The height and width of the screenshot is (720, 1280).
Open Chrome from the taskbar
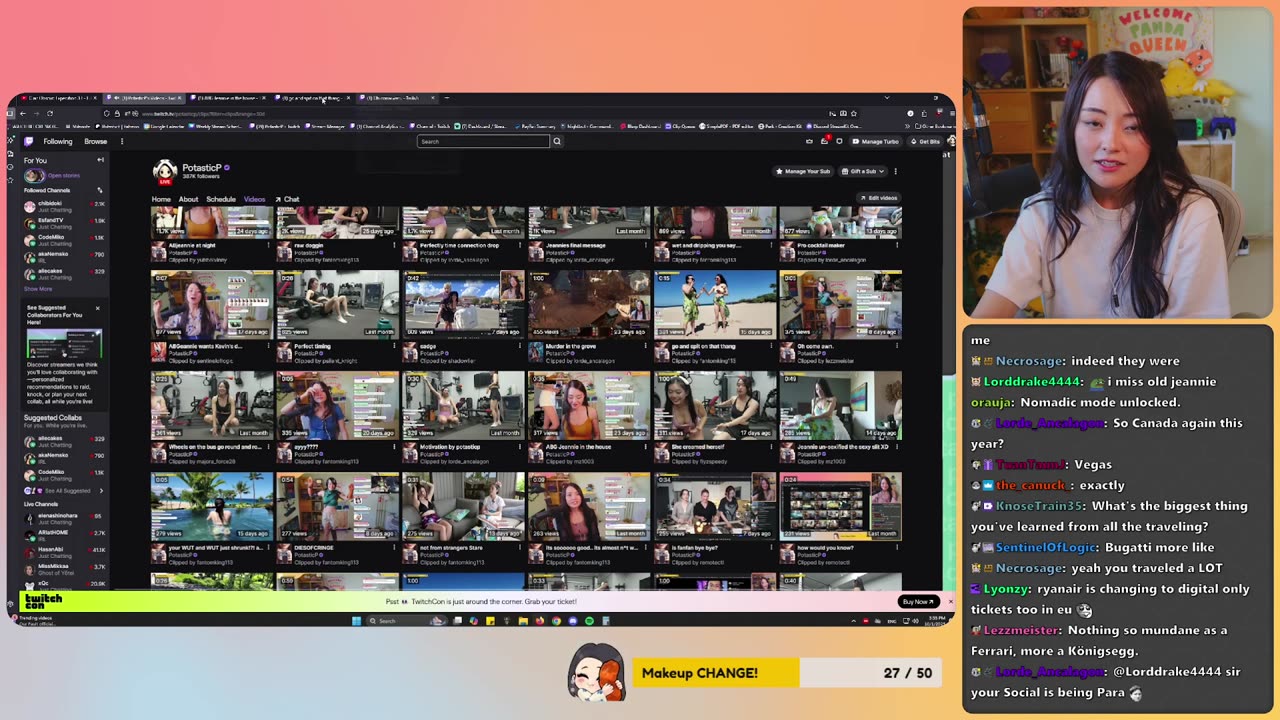(x=556, y=621)
